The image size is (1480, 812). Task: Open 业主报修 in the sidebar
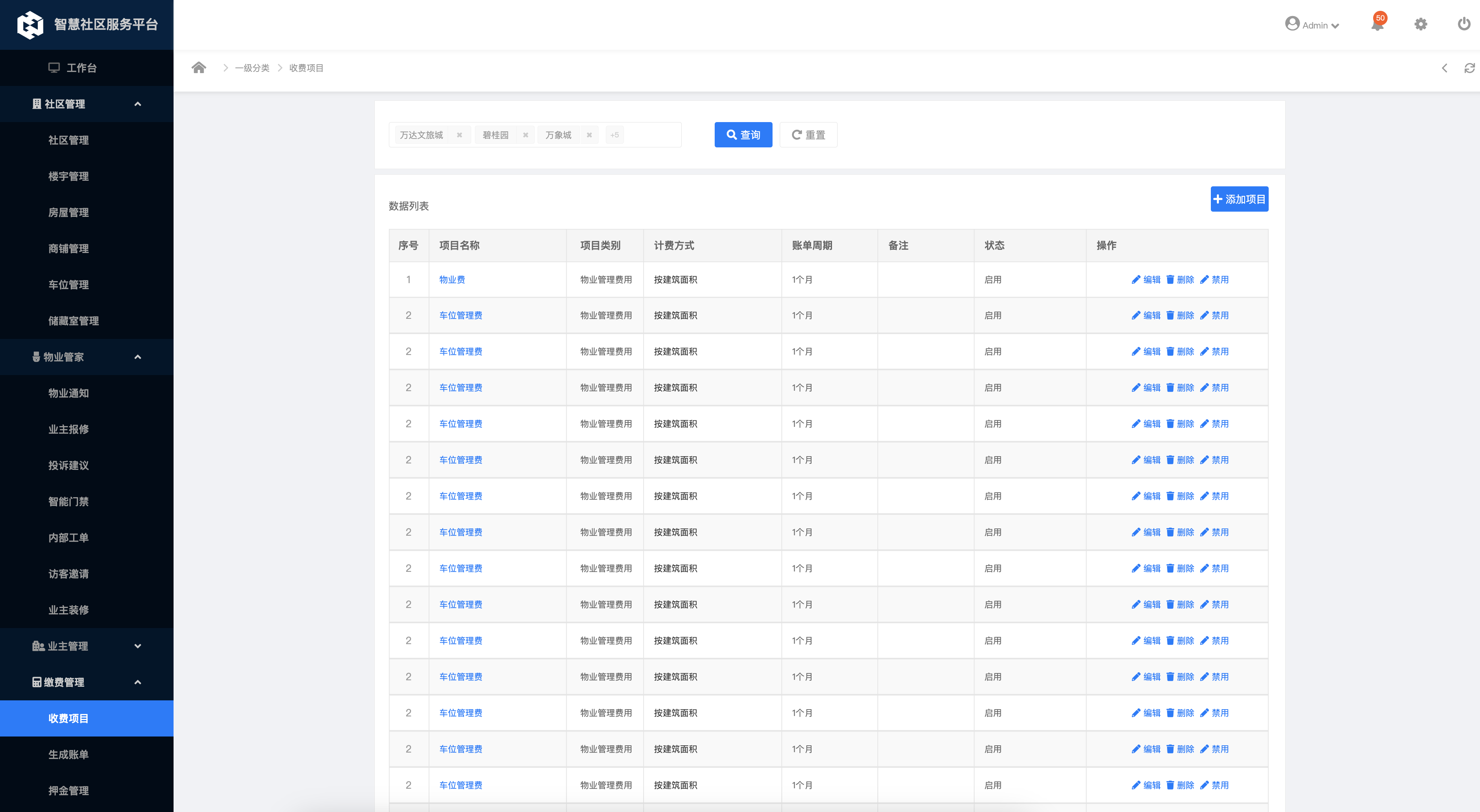(x=87, y=430)
